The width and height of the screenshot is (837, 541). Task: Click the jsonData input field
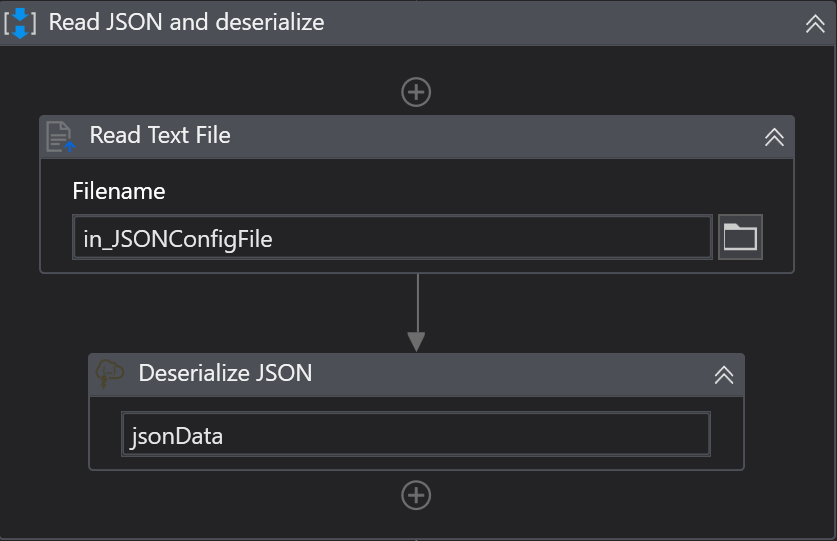coord(415,435)
